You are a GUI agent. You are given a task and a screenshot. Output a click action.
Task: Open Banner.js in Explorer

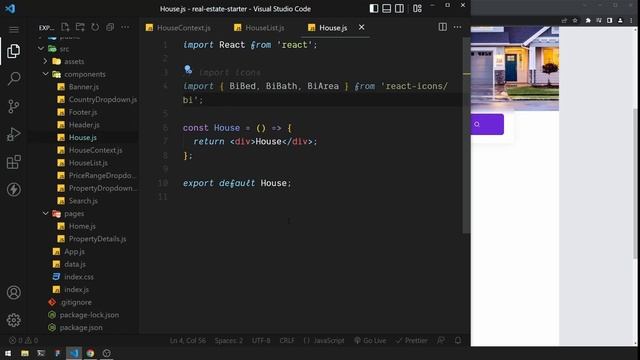84,87
